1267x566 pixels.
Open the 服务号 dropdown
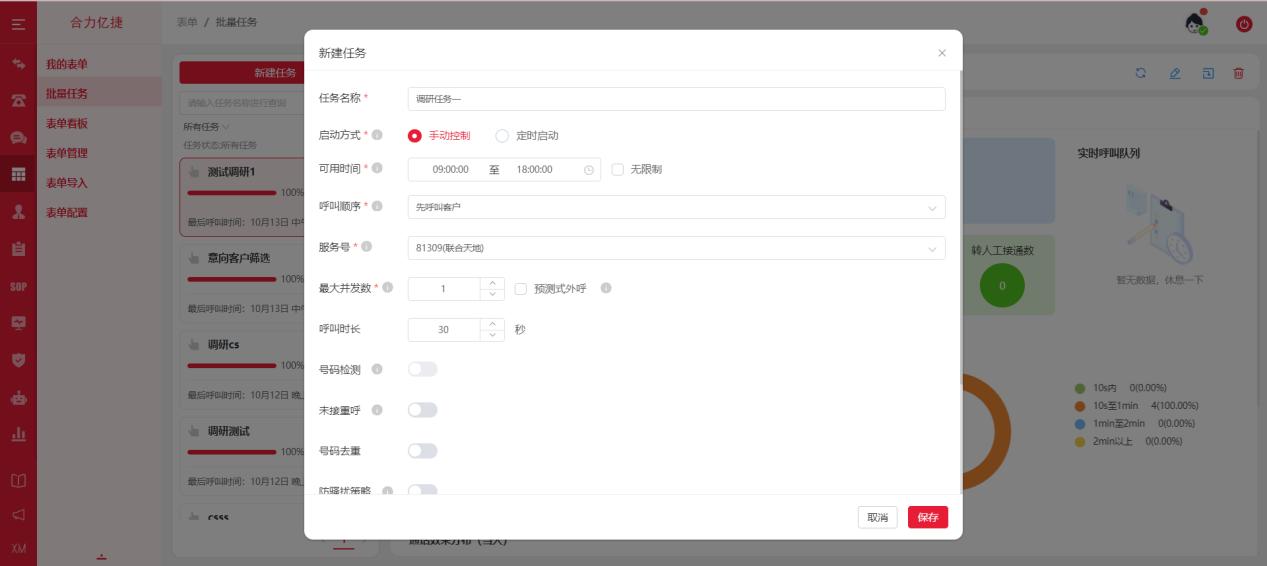click(676, 248)
